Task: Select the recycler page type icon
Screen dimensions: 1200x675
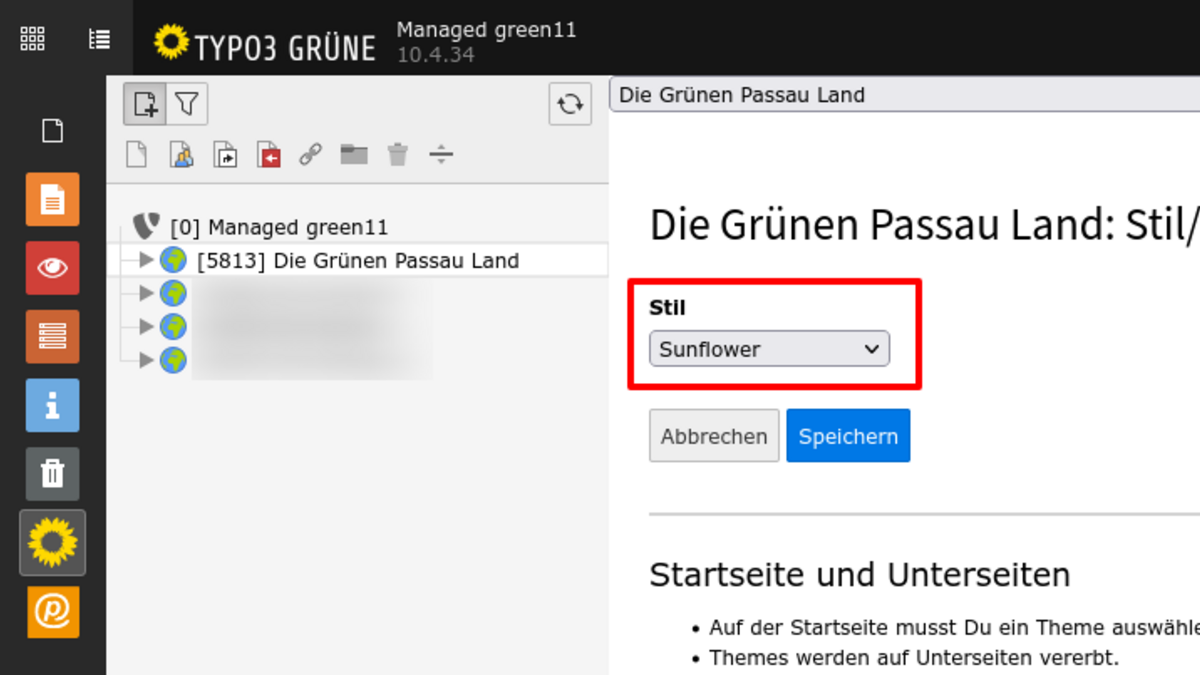Action: 398,154
